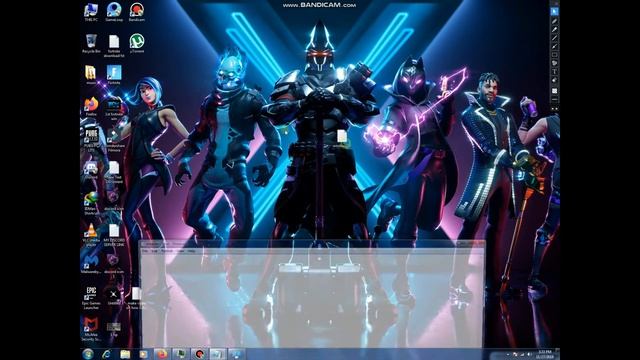The image size is (640, 360).
Task: Select the Wondershare Filmora shortcut
Action: [114, 141]
